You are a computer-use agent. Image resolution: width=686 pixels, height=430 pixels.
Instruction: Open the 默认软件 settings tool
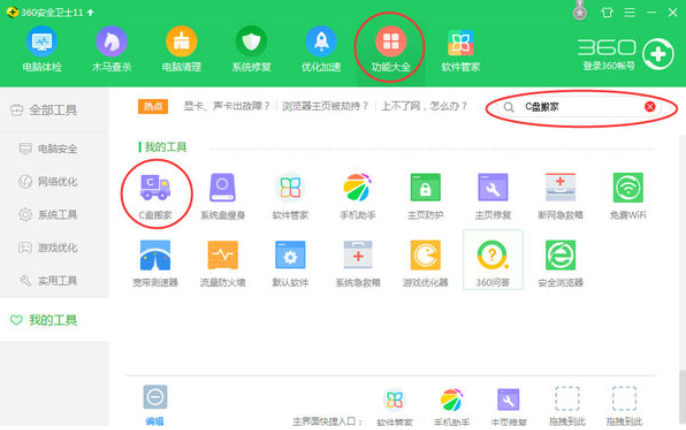pos(290,257)
